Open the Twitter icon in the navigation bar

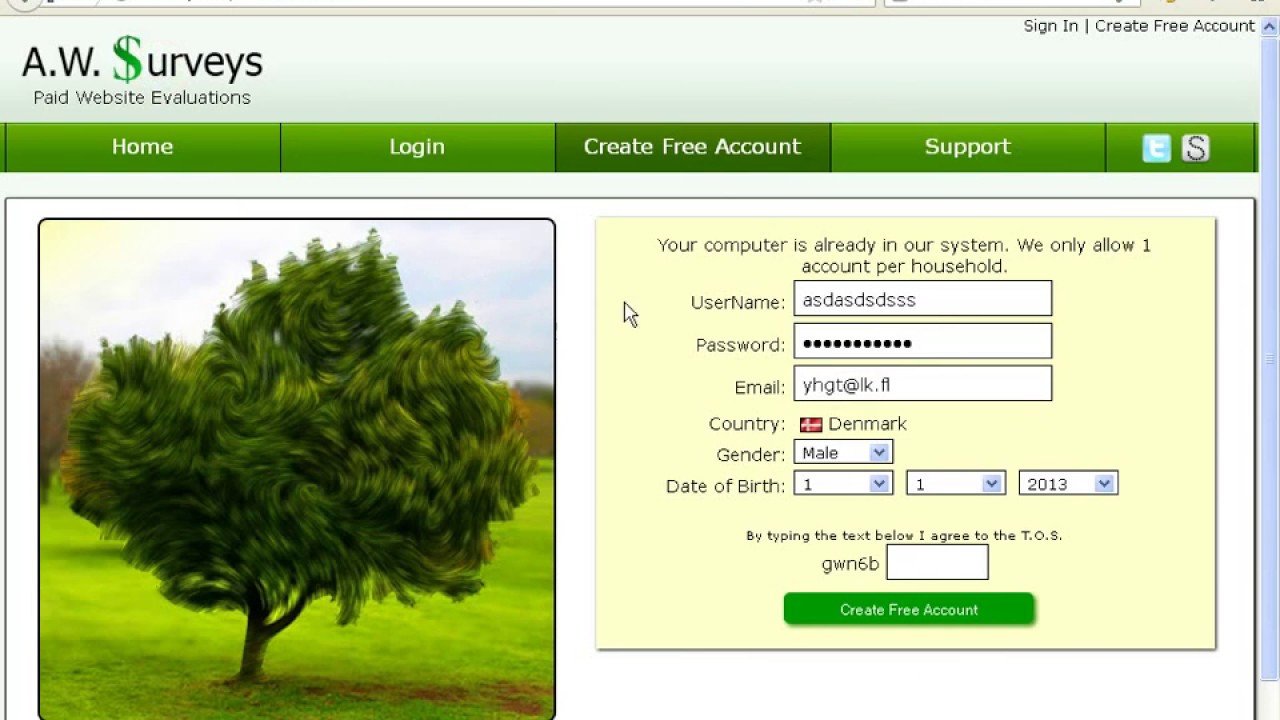(x=1157, y=148)
